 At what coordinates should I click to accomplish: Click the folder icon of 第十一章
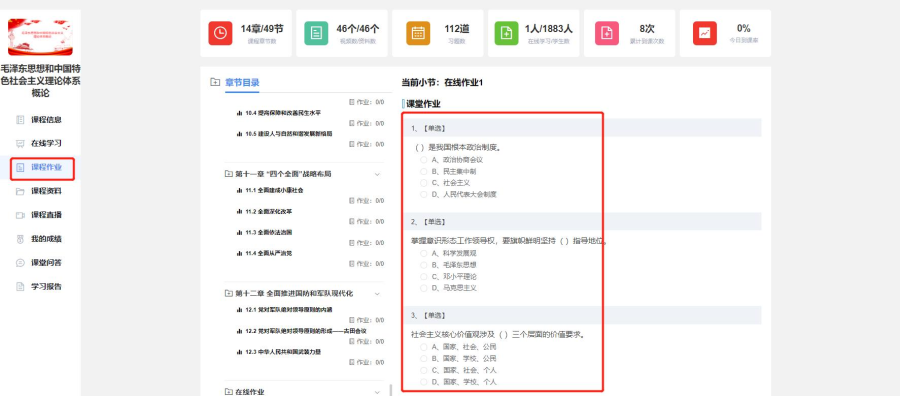point(228,173)
